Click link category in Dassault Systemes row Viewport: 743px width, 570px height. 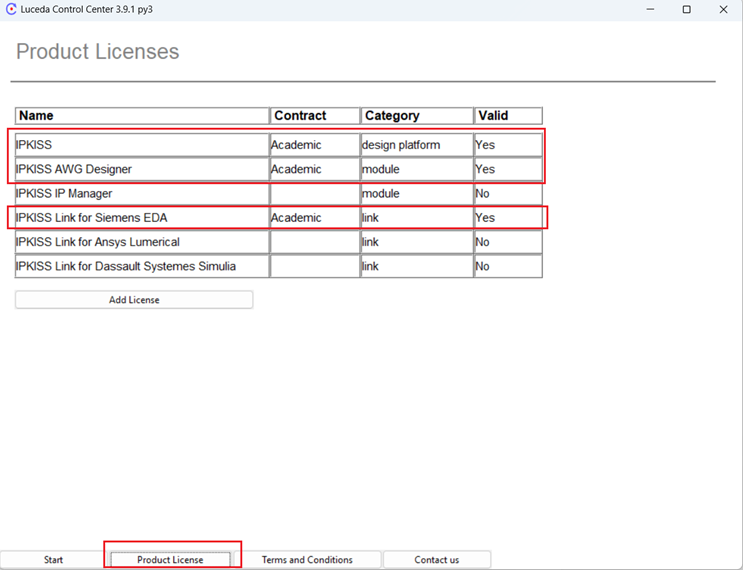tap(417, 266)
